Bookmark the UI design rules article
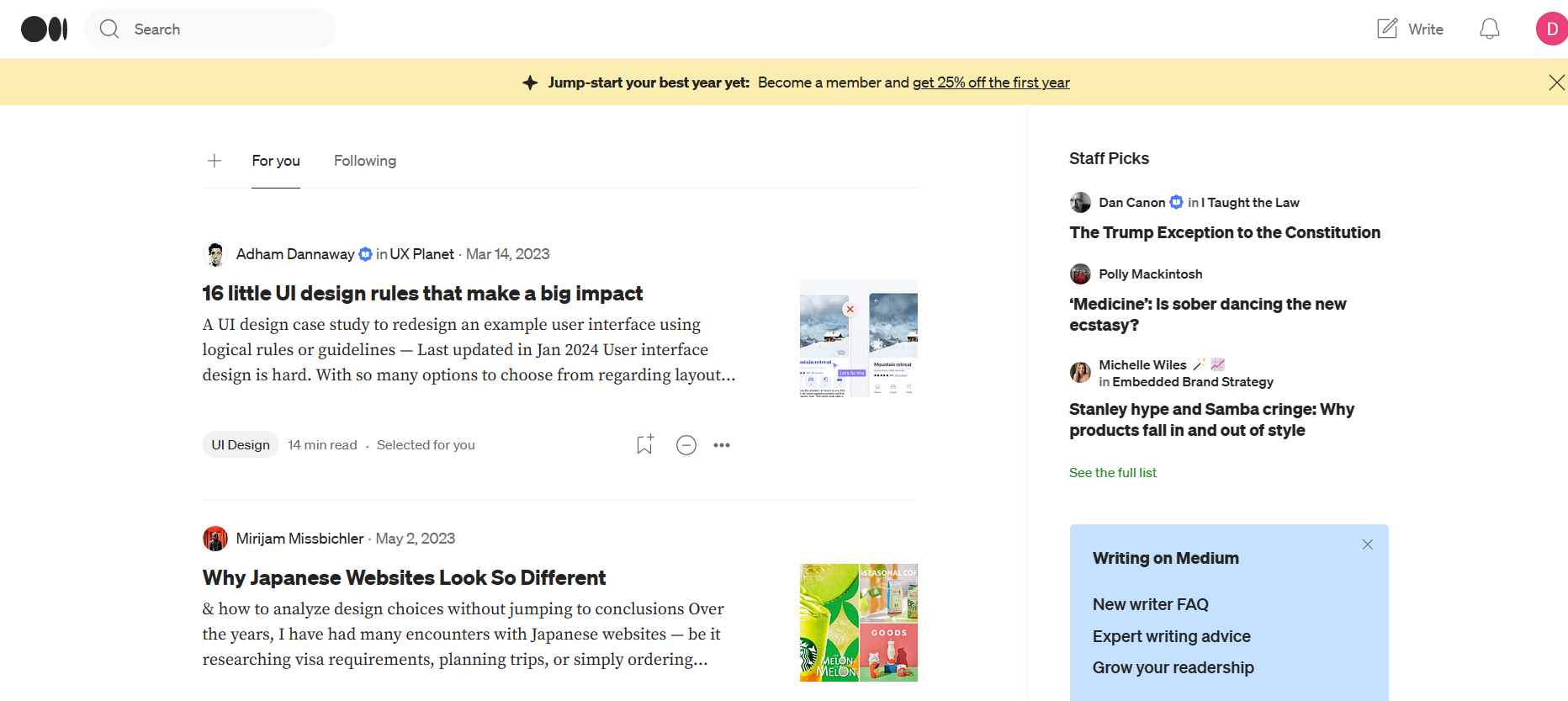 [x=644, y=445]
